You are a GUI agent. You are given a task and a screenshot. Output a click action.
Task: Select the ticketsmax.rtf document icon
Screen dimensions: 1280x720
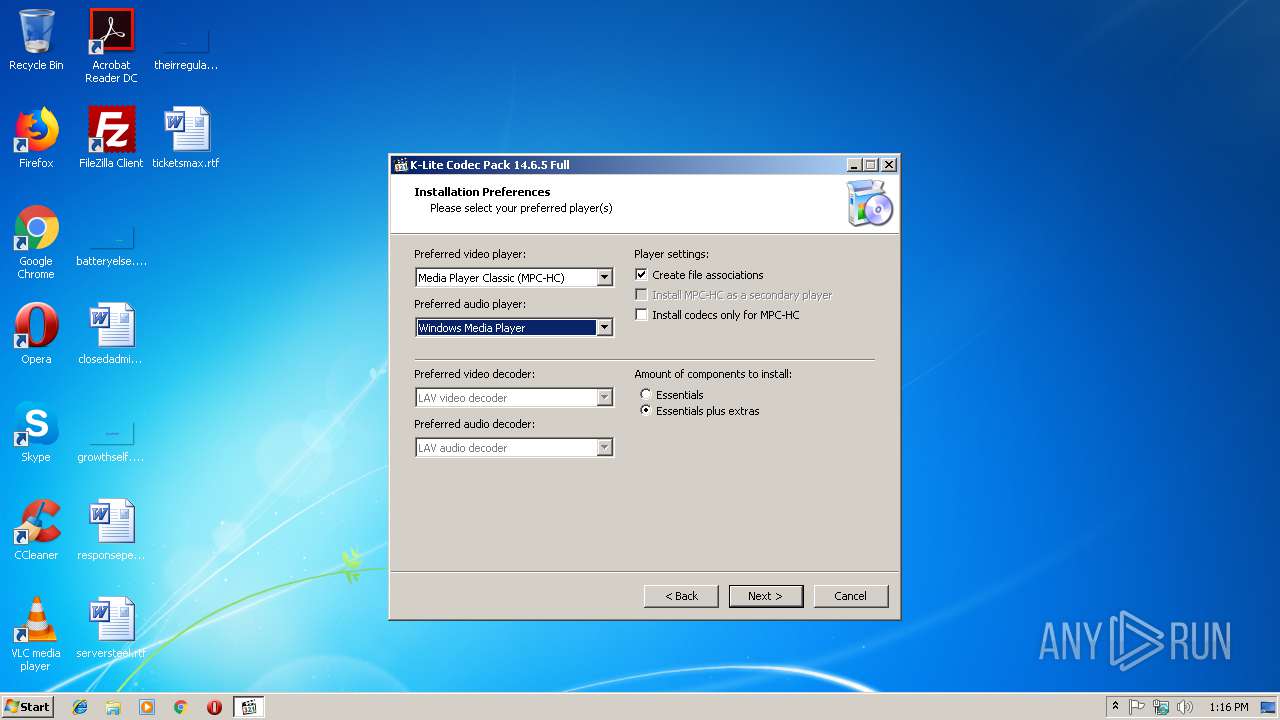point(186,138)
